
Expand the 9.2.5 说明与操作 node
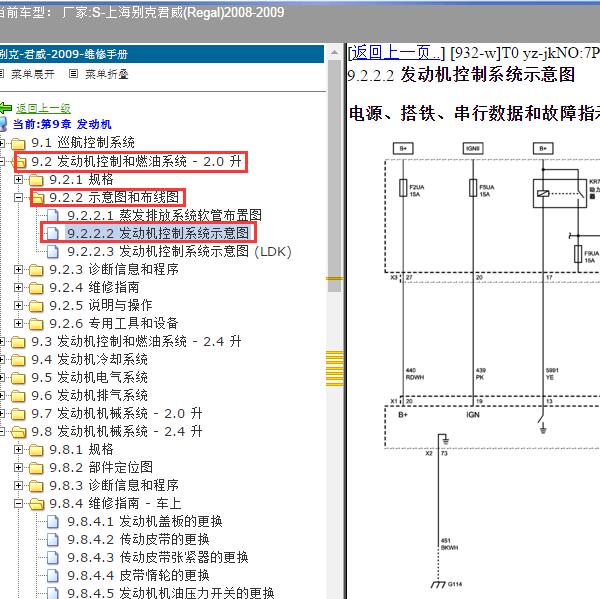coord(18,305)
